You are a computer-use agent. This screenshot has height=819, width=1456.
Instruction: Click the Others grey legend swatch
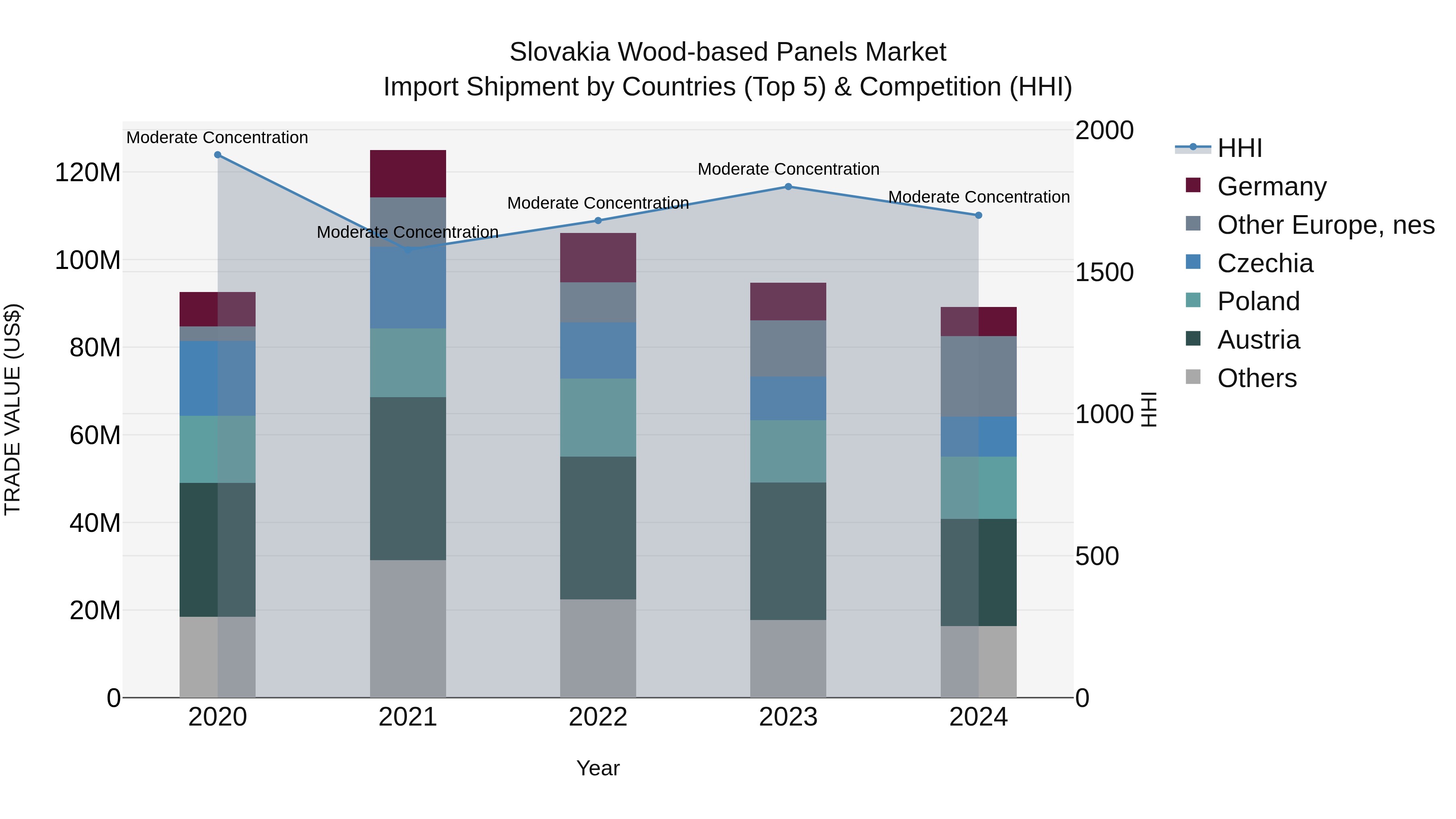tap(1193, 377)
